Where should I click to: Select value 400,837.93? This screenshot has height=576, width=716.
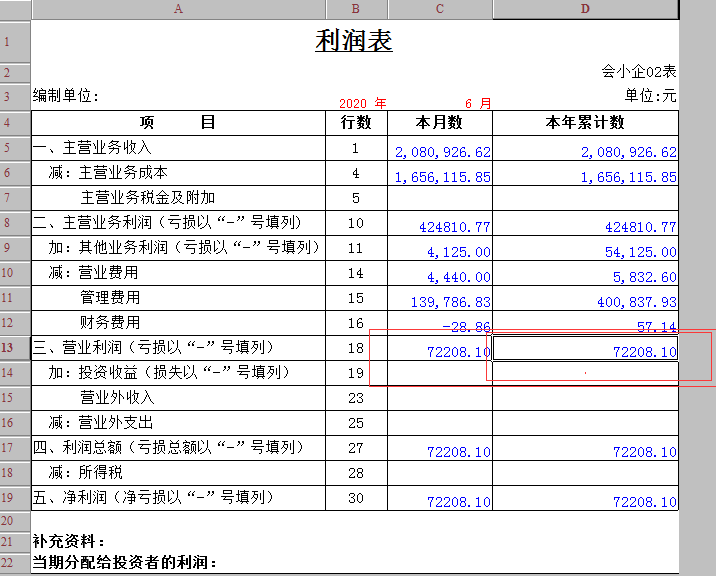click(x=585, y=298)
